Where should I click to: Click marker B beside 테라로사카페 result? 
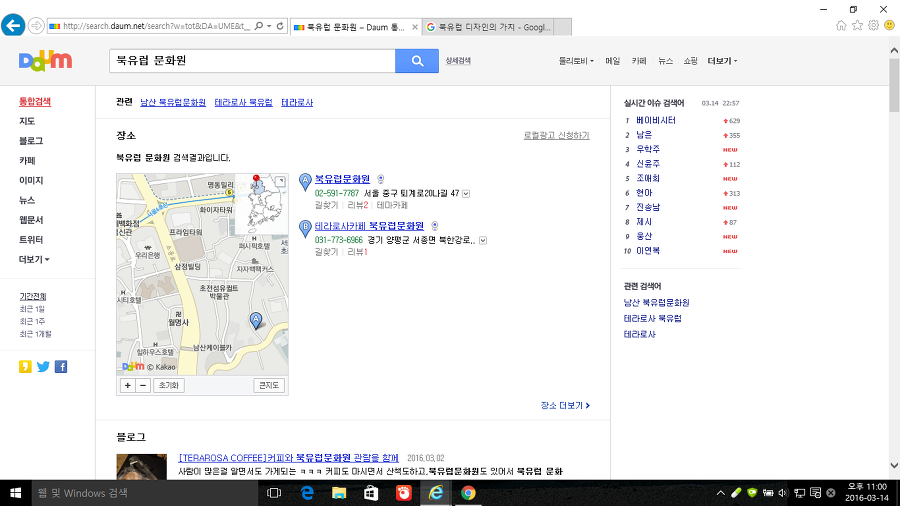[305, 229]
